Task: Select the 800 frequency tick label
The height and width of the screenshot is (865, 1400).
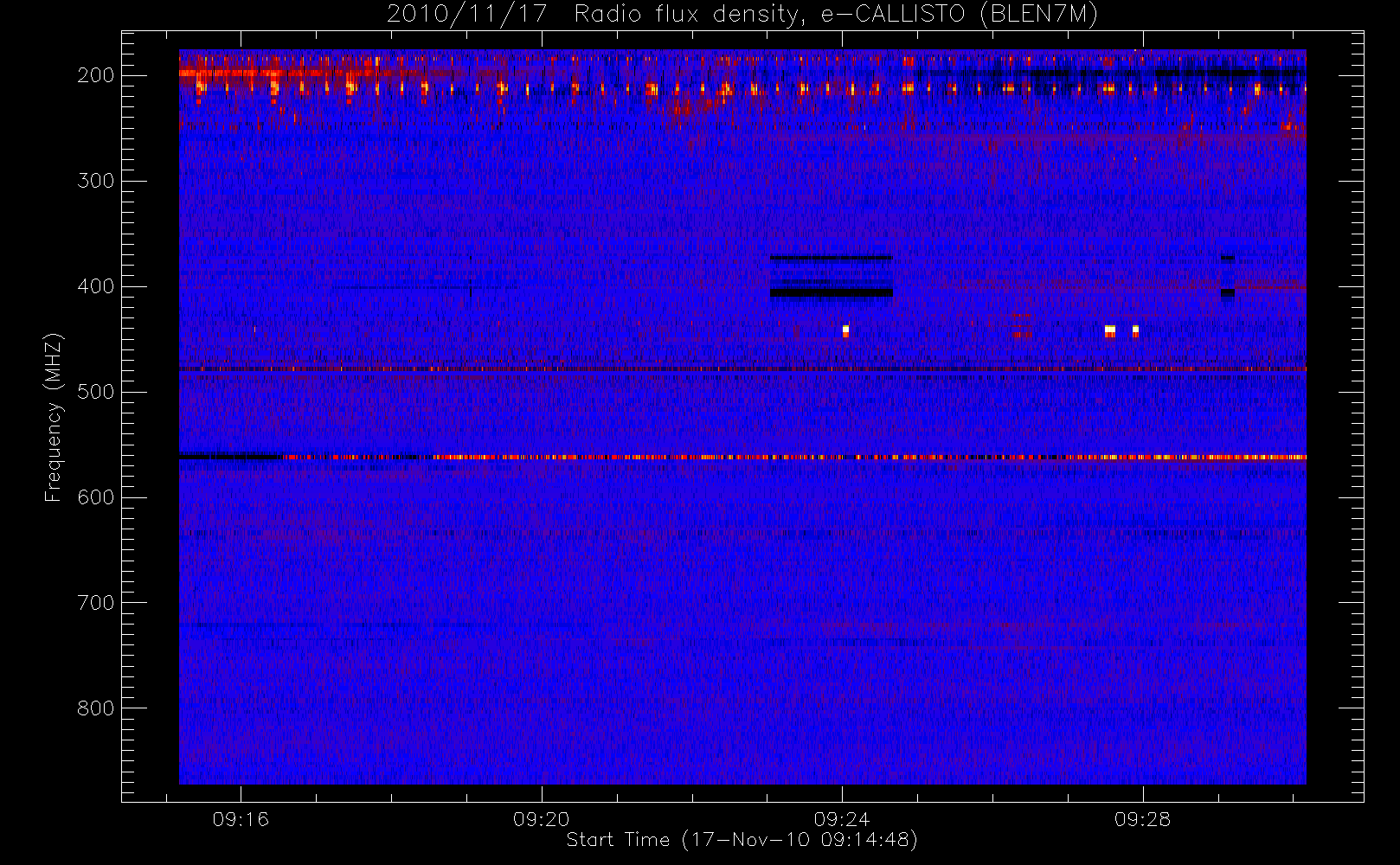Action: [x=95, y=708]
